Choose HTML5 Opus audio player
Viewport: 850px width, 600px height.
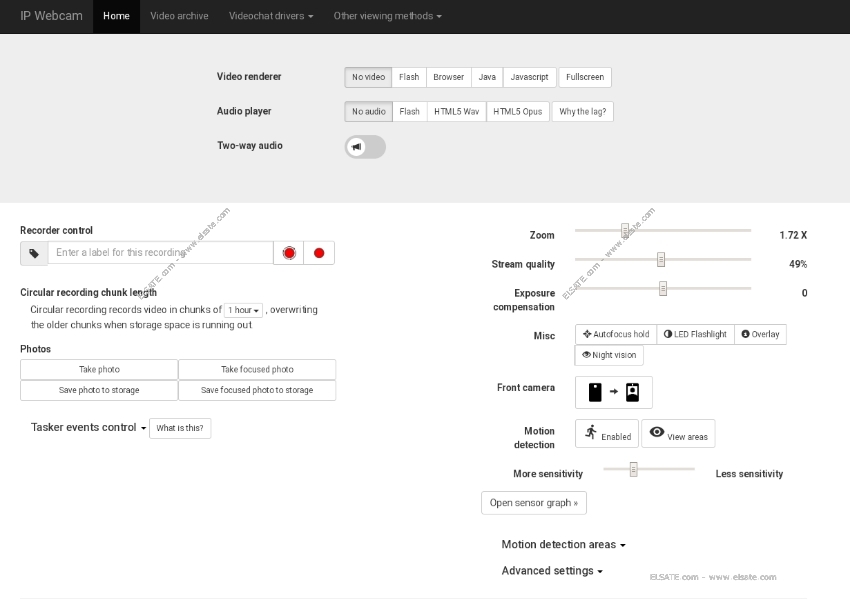[518, 112]
